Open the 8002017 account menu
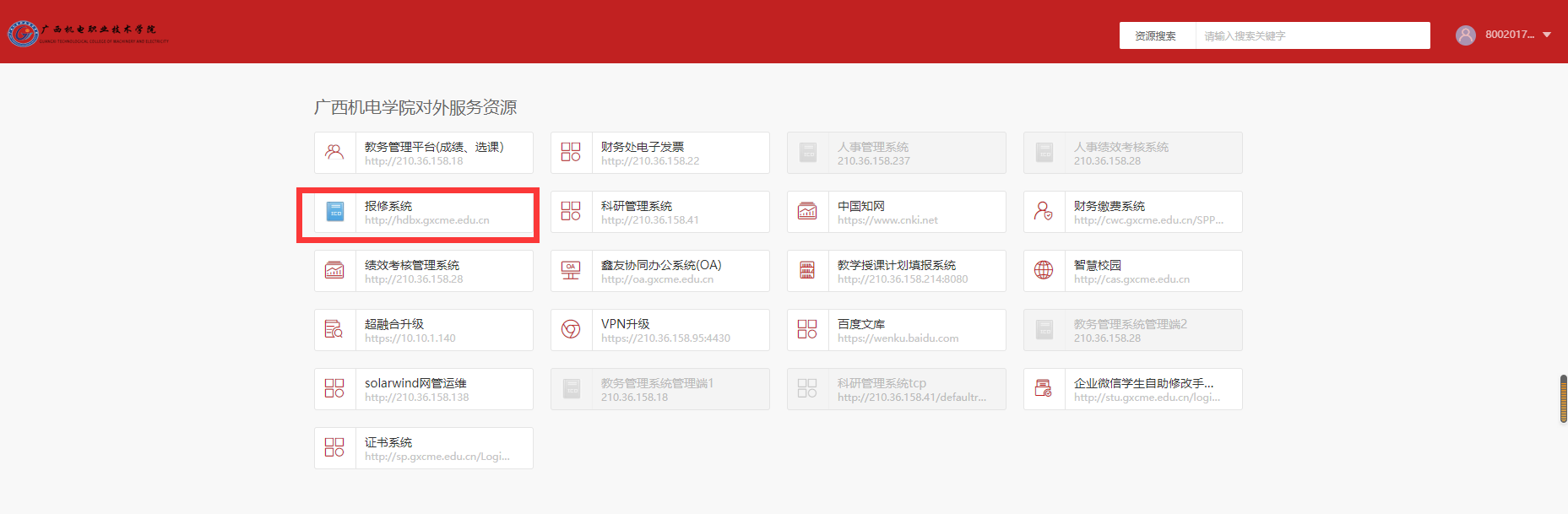This screenshot has width=1568, height=514. [1509, 35]
